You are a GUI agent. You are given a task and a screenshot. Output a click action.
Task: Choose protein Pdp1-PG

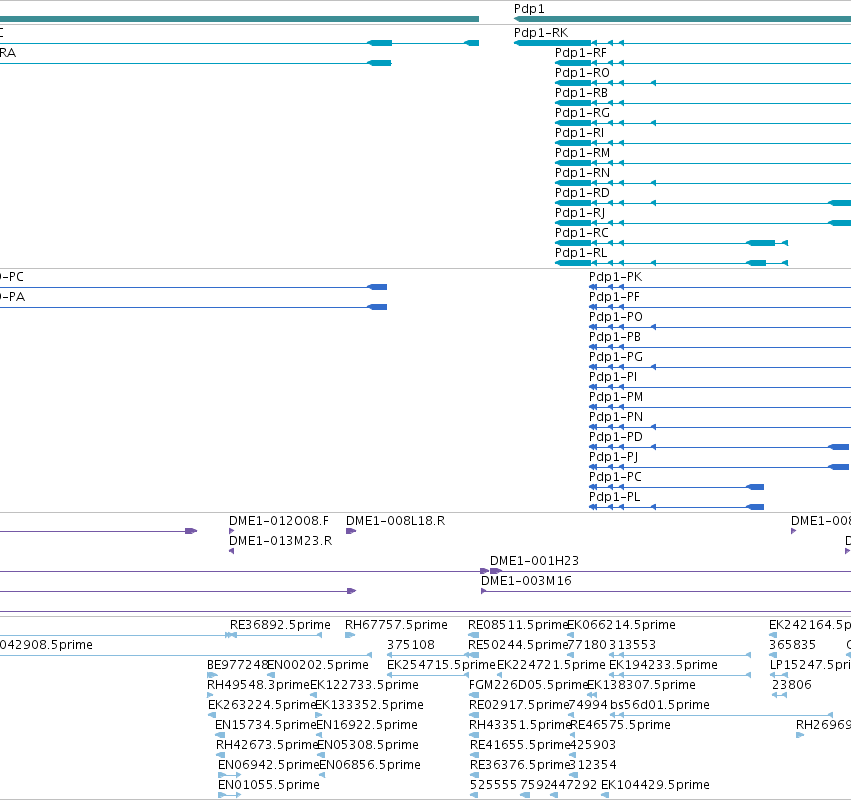click(615, 357)
